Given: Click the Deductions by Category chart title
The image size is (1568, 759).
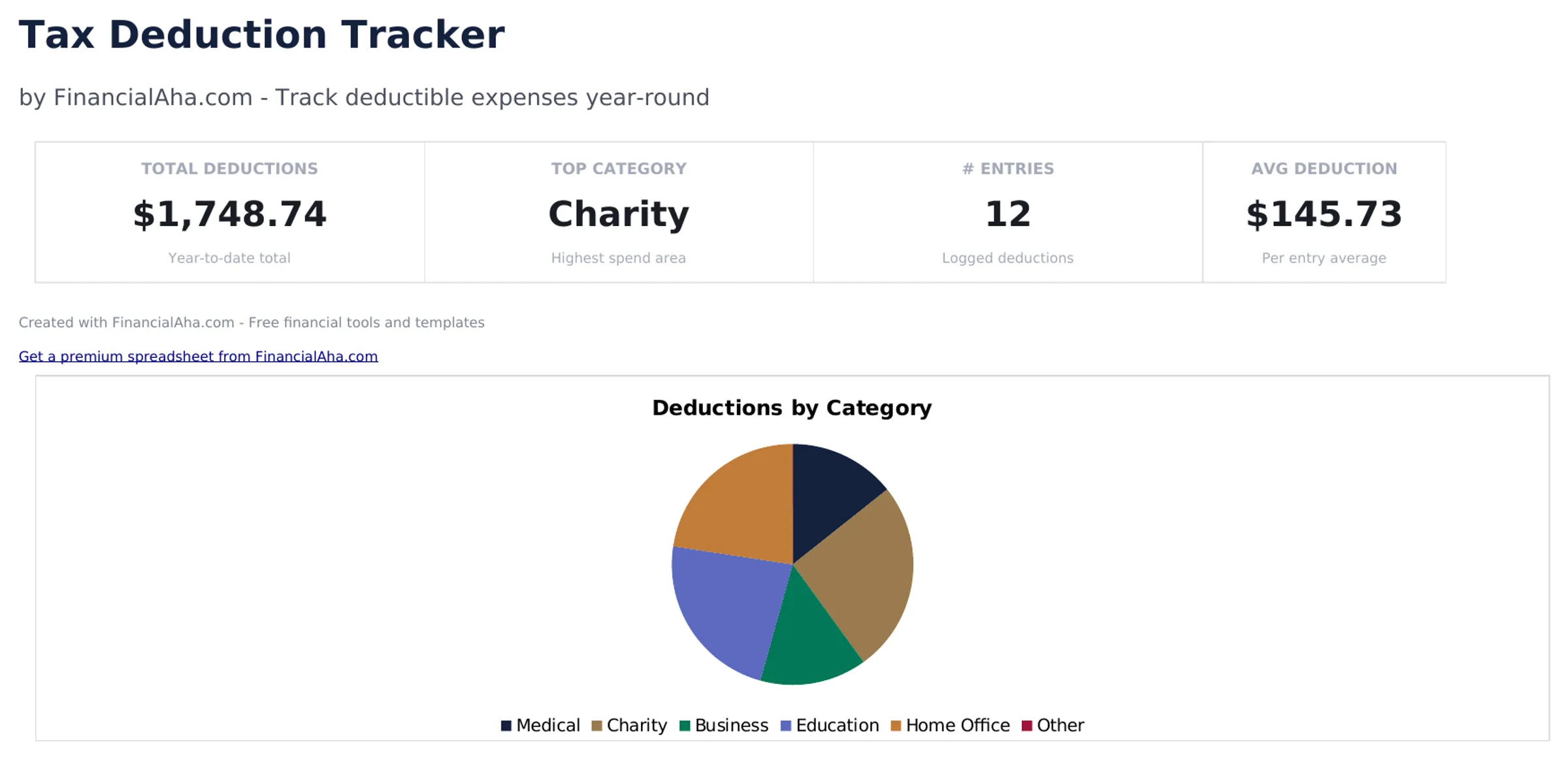Looking at the screenshot, I should [x=792, y=408].
